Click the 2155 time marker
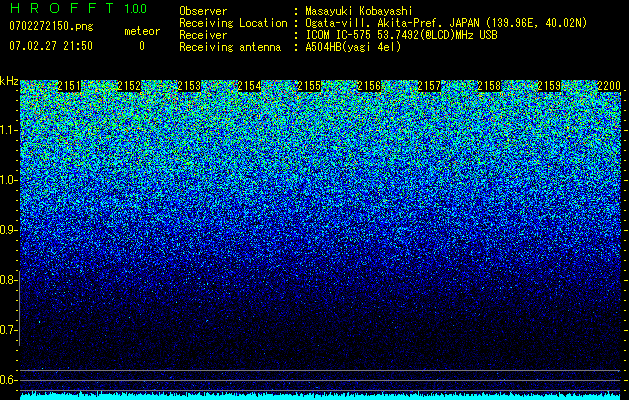The image size is (629, 400). pos(309,86)
